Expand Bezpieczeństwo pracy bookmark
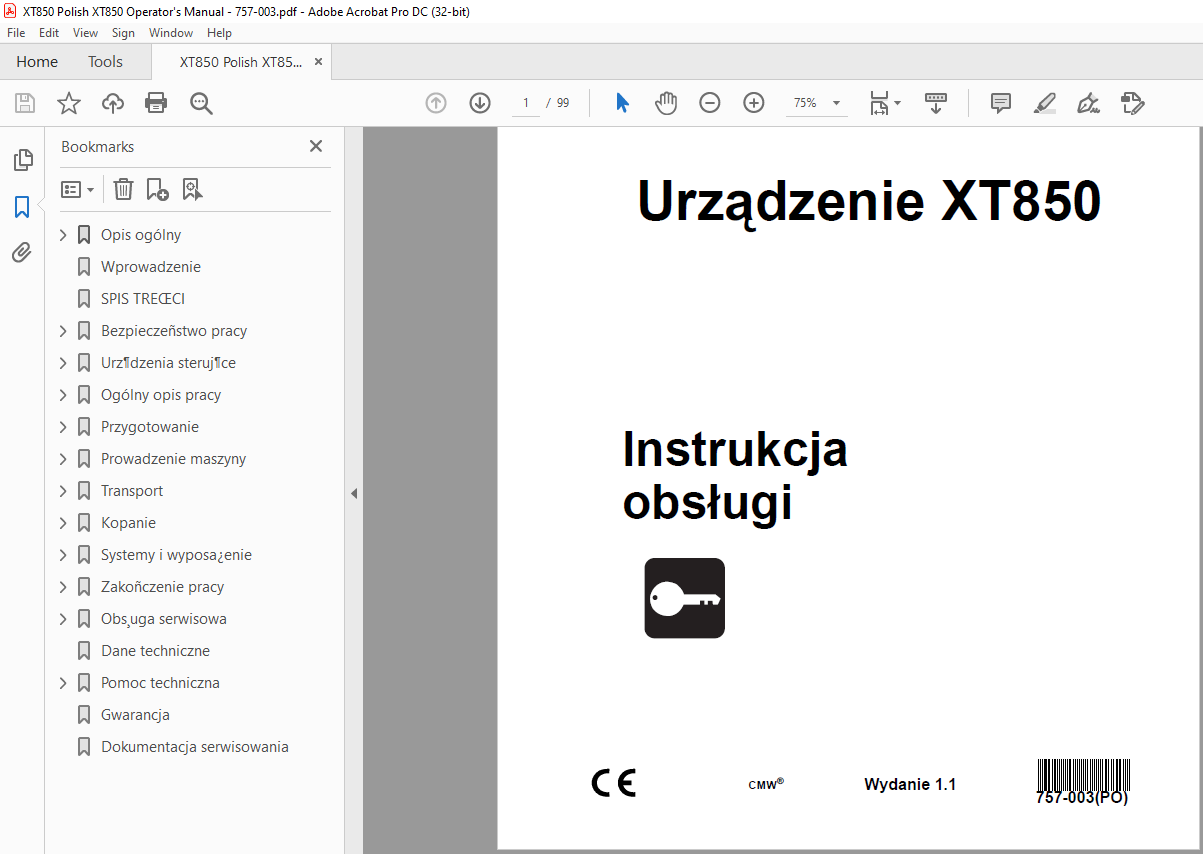1203x854 pixels. [63, 331]
